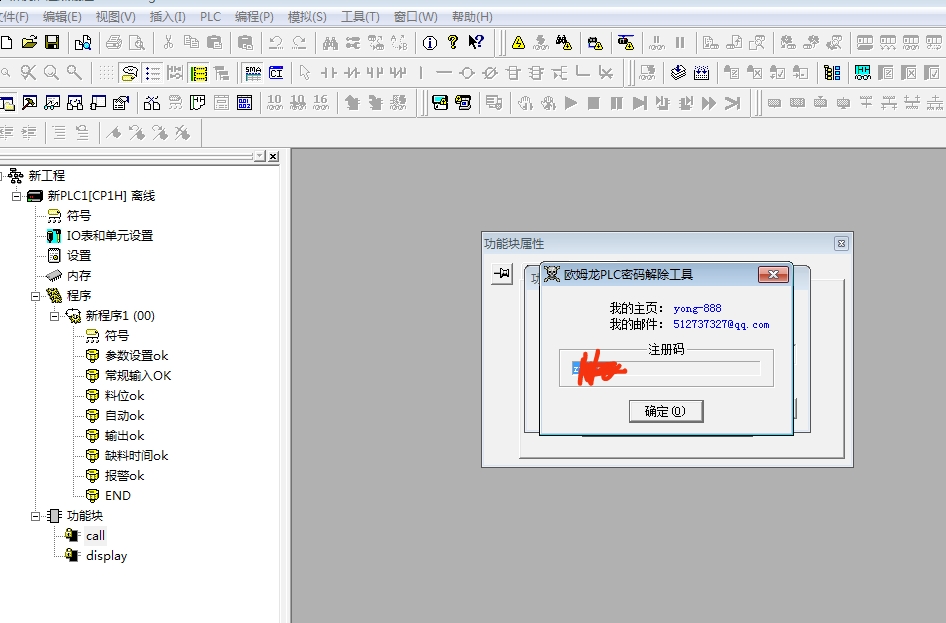The height and width of the screenshot is (623, 946).
Task: Open a file with the folder icon
Action: pos(29,42)
